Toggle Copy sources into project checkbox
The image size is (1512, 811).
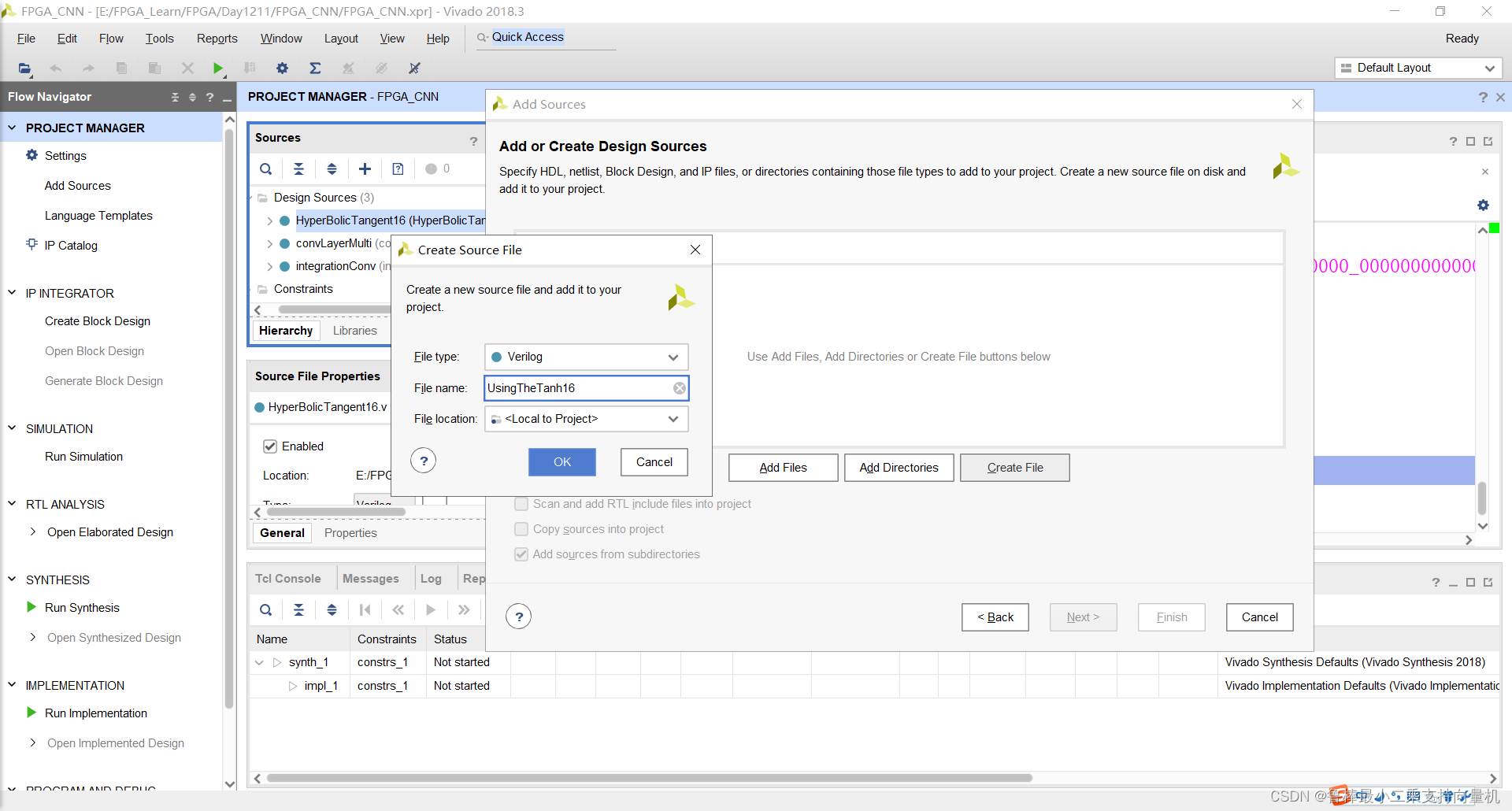tap(521, 529)
